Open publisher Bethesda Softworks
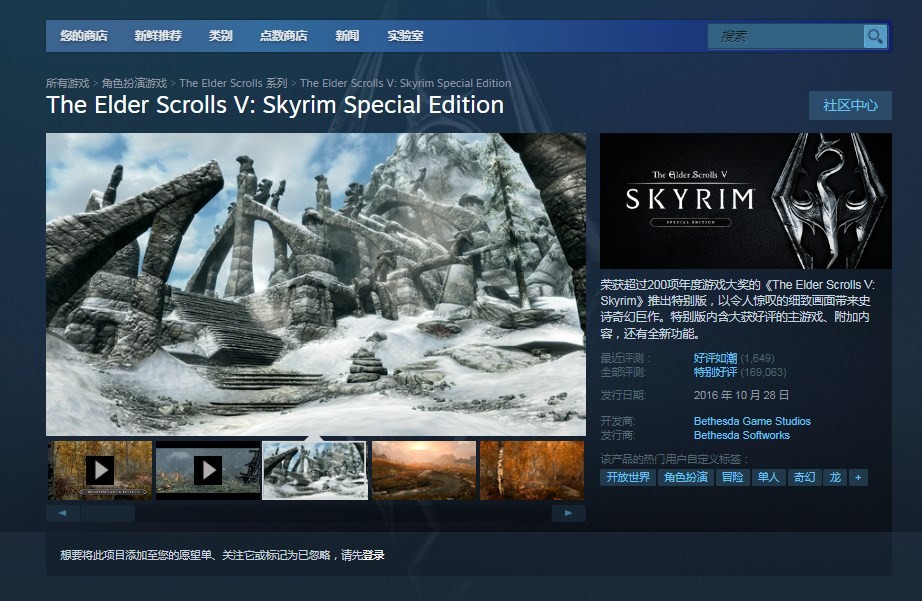Screen dimensions: 922x601 [741, 435]
